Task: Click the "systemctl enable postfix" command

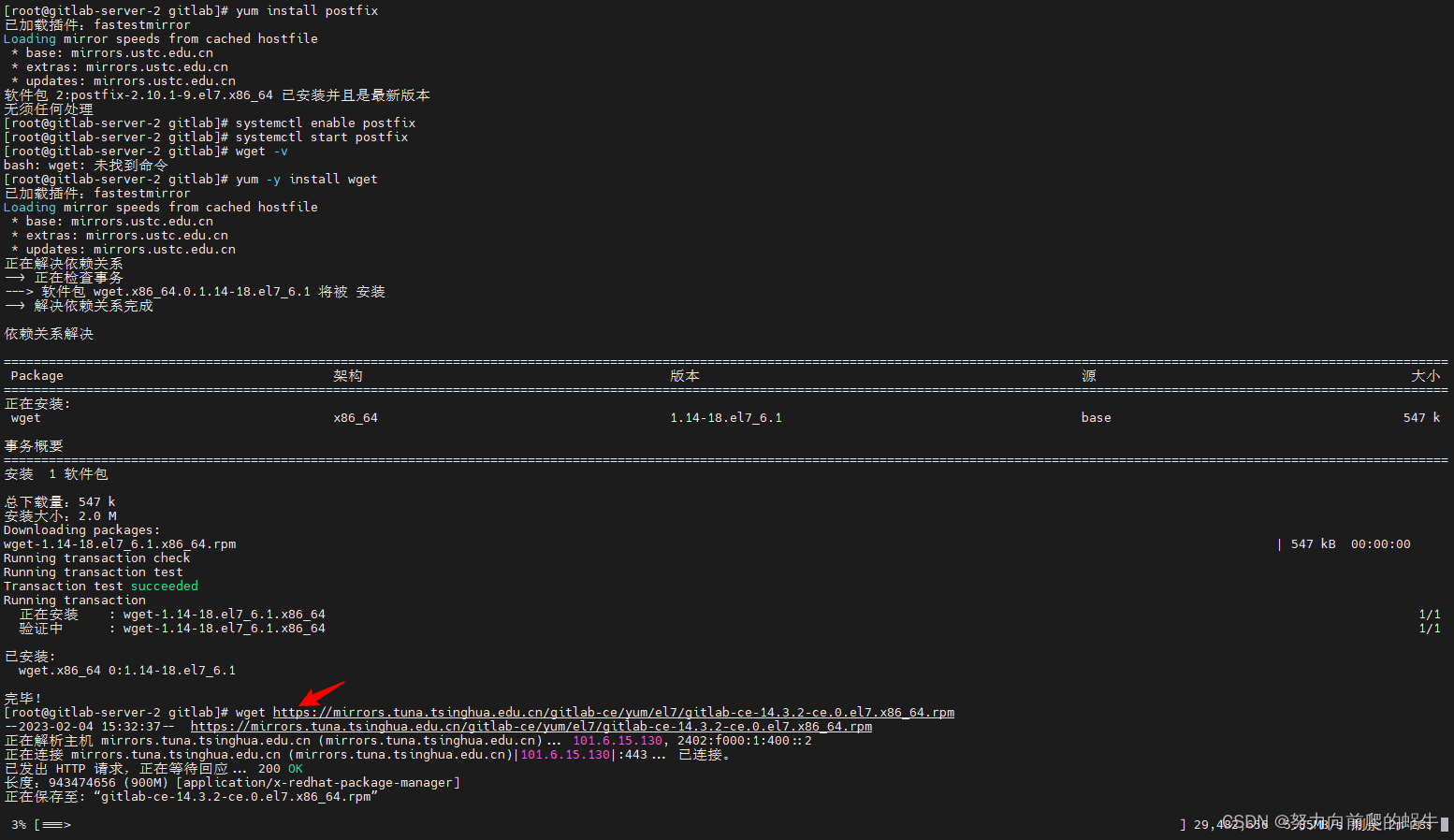Action: coord(326,123)
